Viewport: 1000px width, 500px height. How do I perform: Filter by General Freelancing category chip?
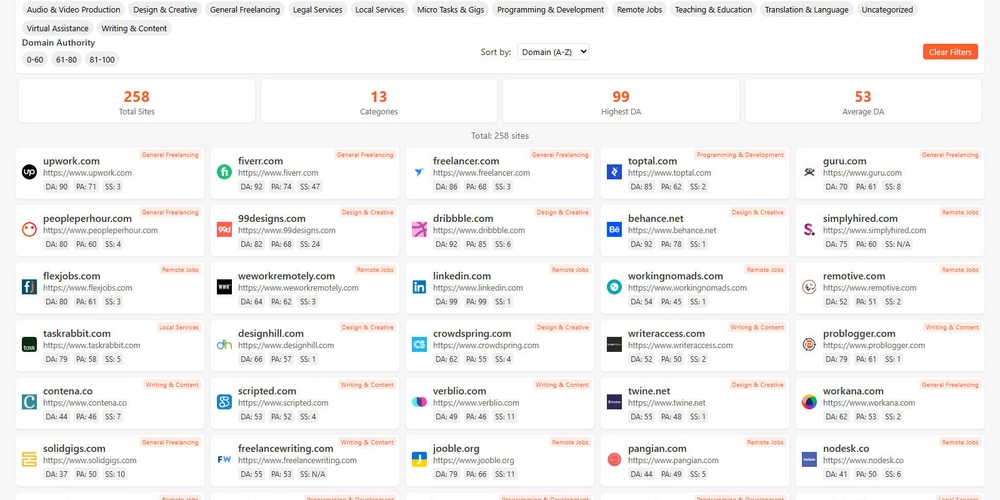pos(245,10)
